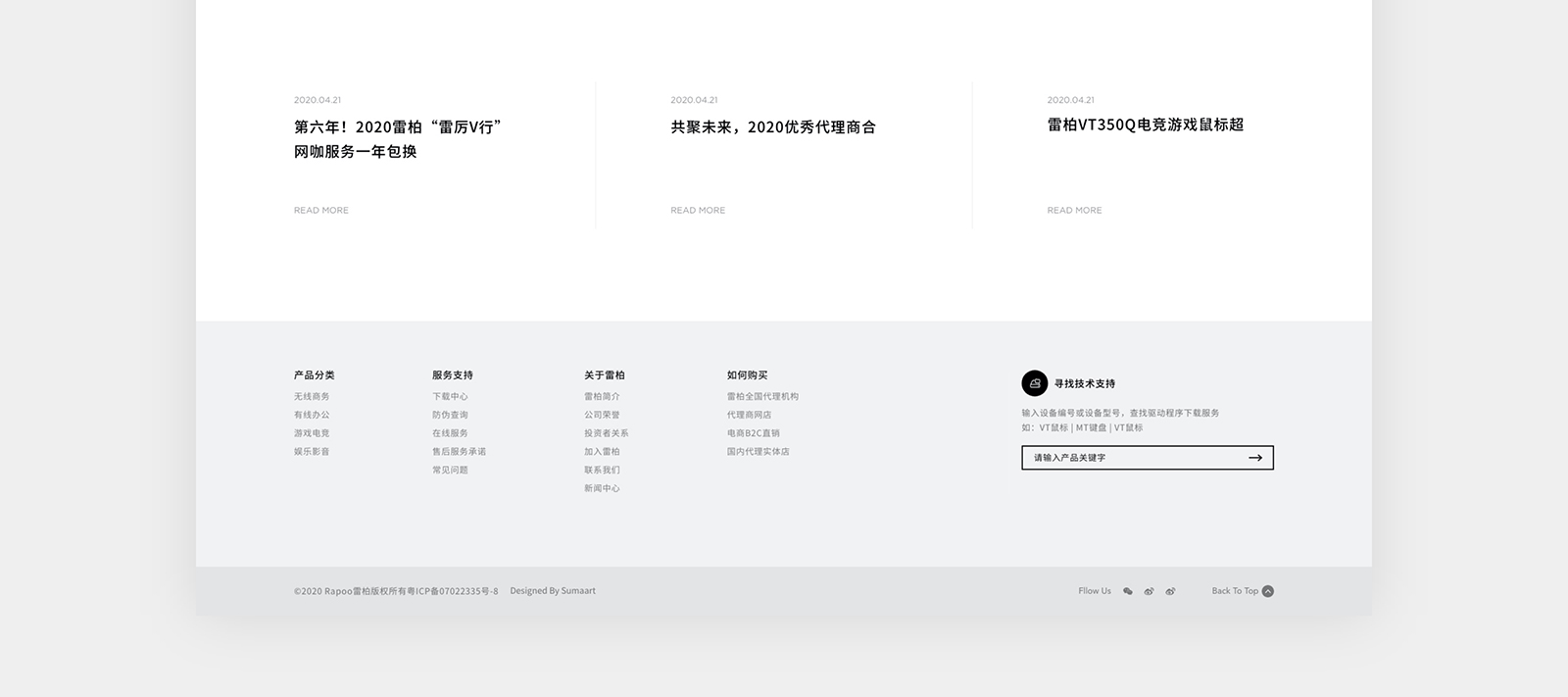The width and height of the screenshot is (1568, 697).
Task: Click the tech support round black icon
Action: click(1034, 383)
